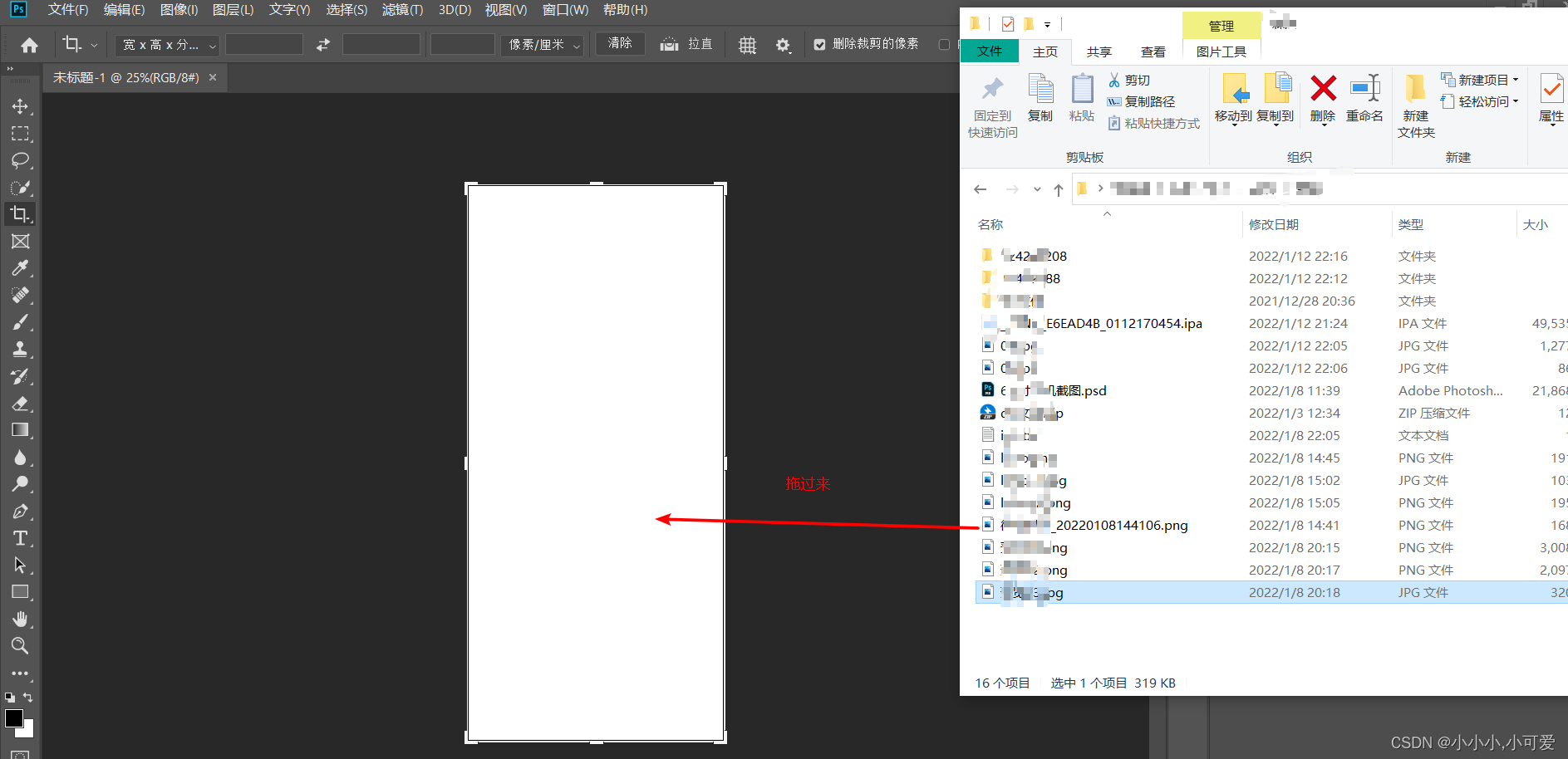Click the crop width input field
This screenshot has height=759, width=1568.
264,45
